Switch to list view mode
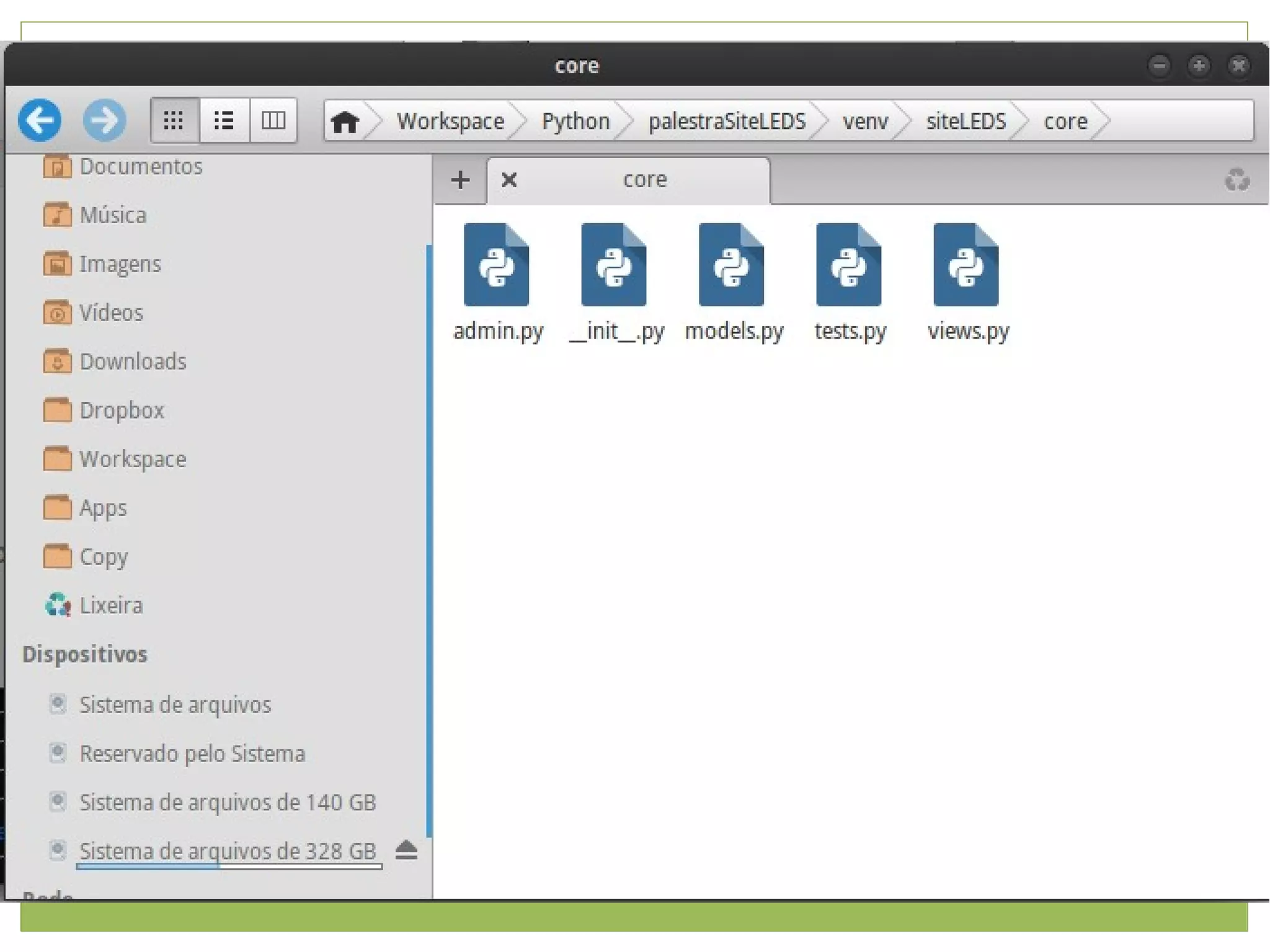1270x952 pixels. click(x=223, y=120)
